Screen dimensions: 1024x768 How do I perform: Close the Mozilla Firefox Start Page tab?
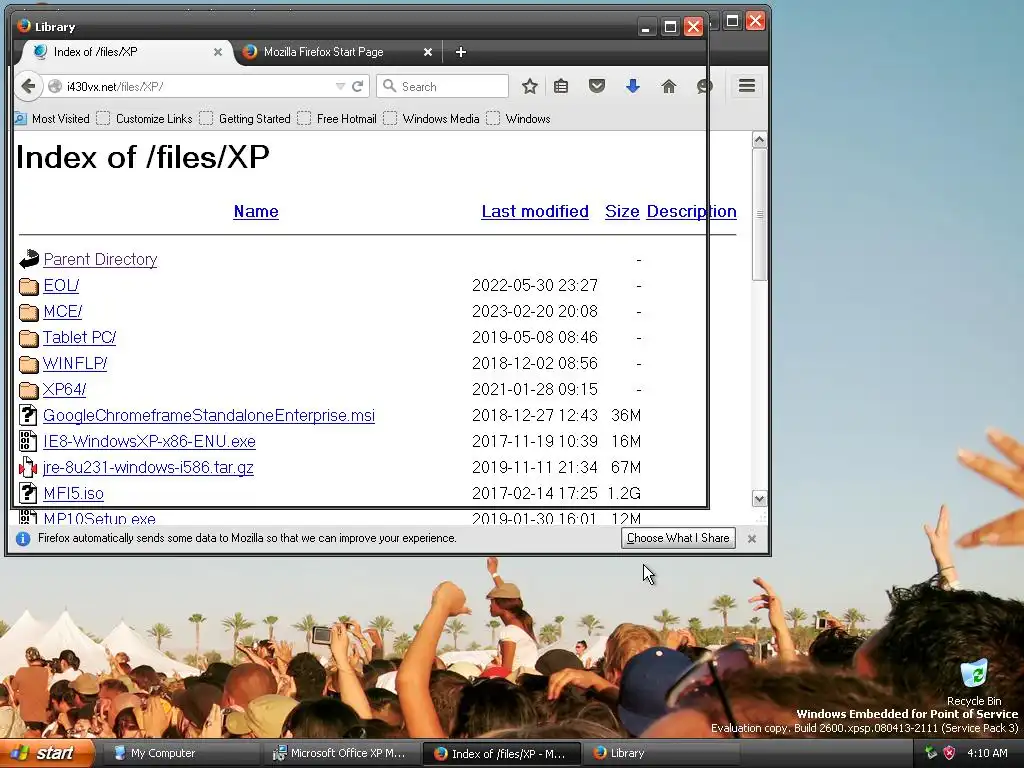(428, 52)
